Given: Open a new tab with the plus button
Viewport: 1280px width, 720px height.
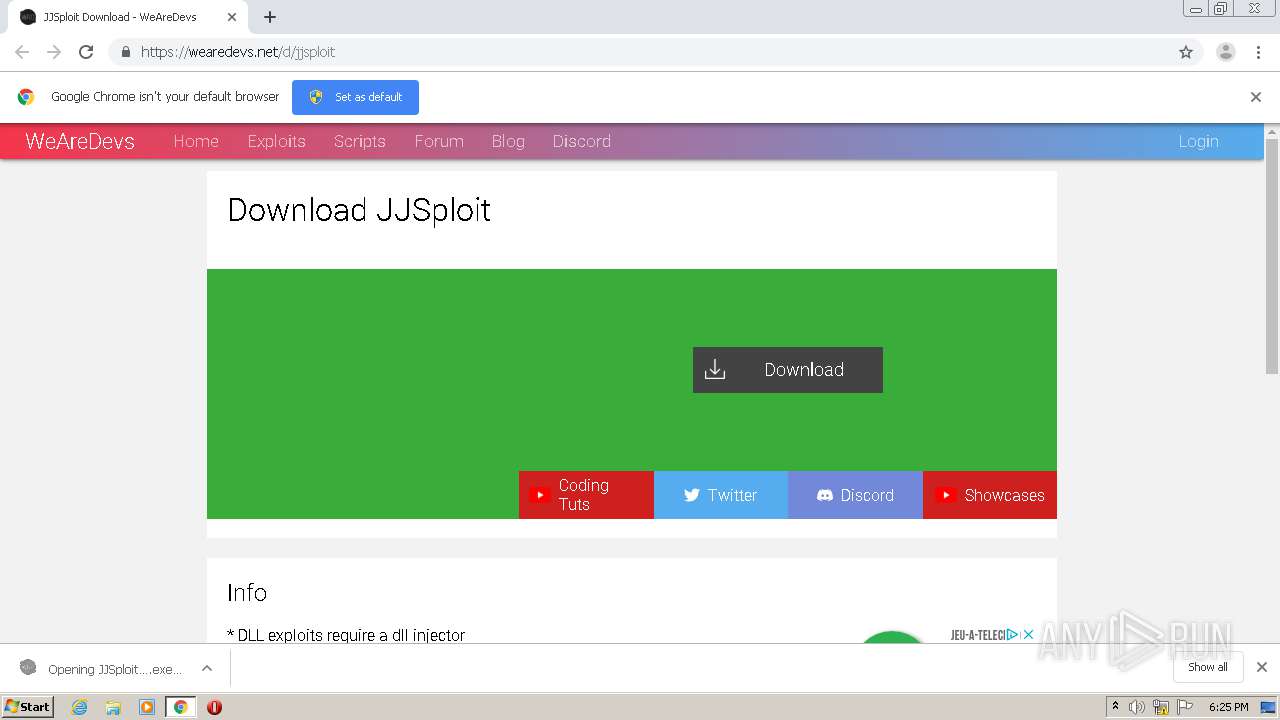Looking at the screenshot, I should point(270,17).
